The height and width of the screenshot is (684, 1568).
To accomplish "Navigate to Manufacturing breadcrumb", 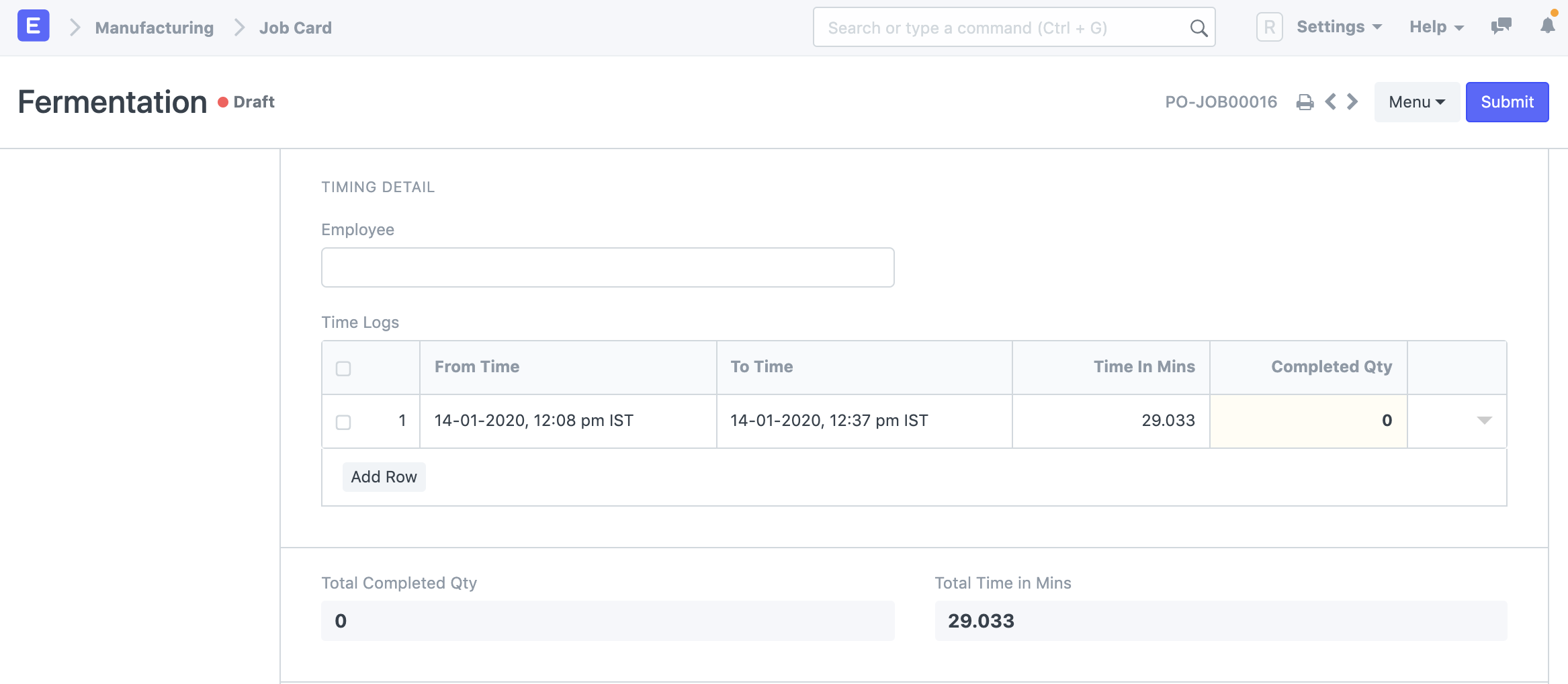I will (x=154, y=28).
